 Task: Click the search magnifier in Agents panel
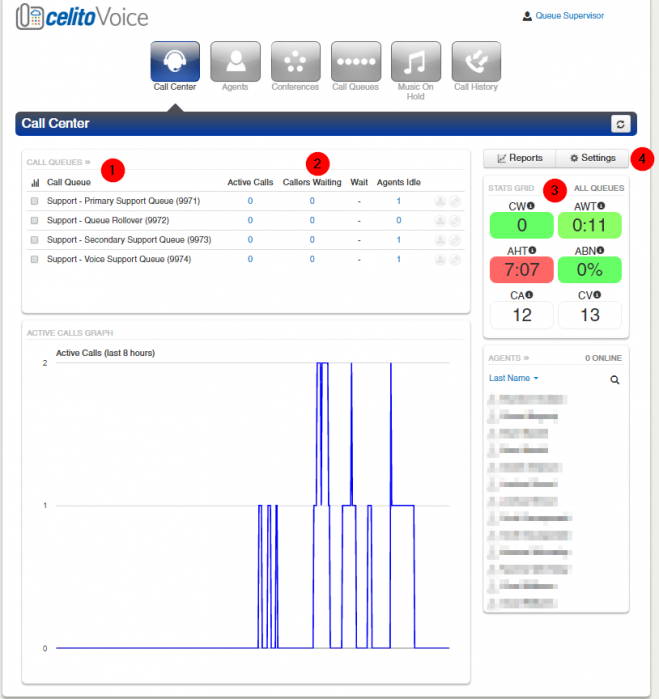pos(615,380)
